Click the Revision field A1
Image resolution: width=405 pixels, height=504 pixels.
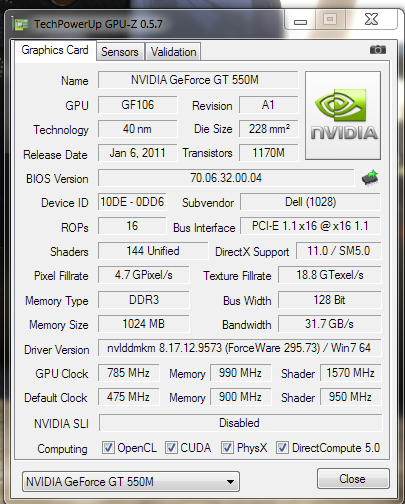coord(268,105)
